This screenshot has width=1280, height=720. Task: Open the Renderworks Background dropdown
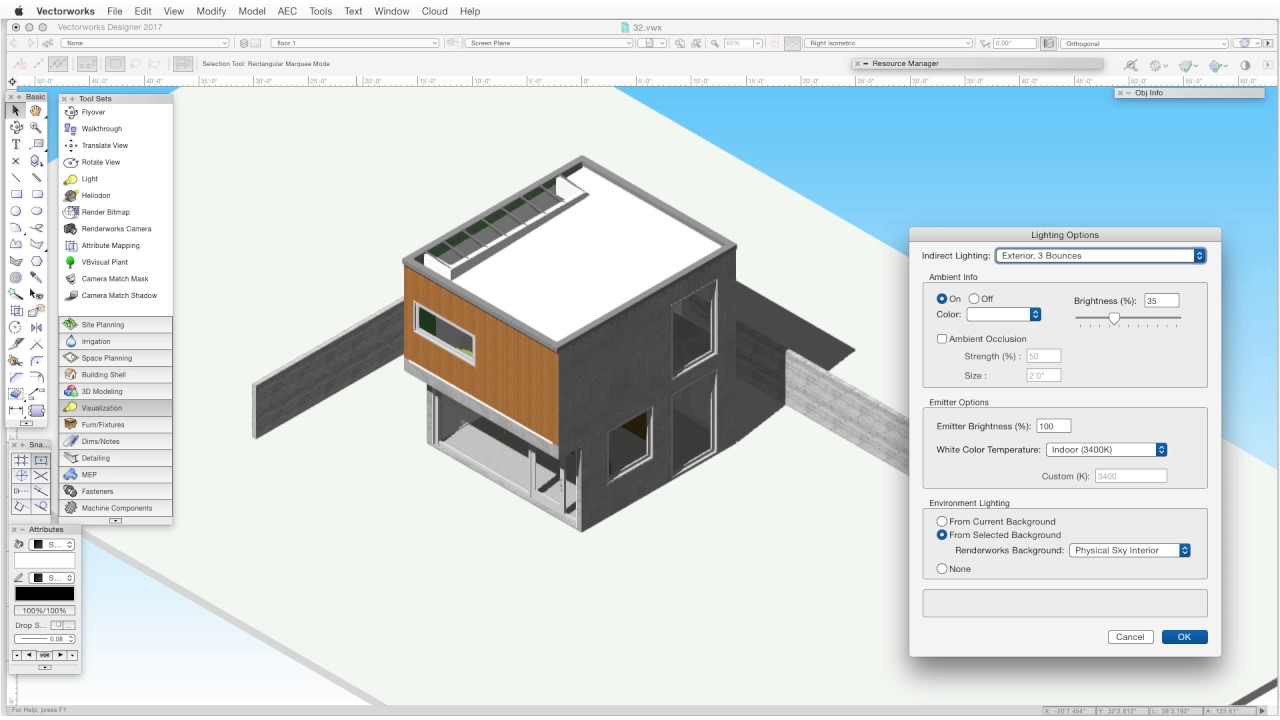pyautogui.click(x=1130, y=550)
